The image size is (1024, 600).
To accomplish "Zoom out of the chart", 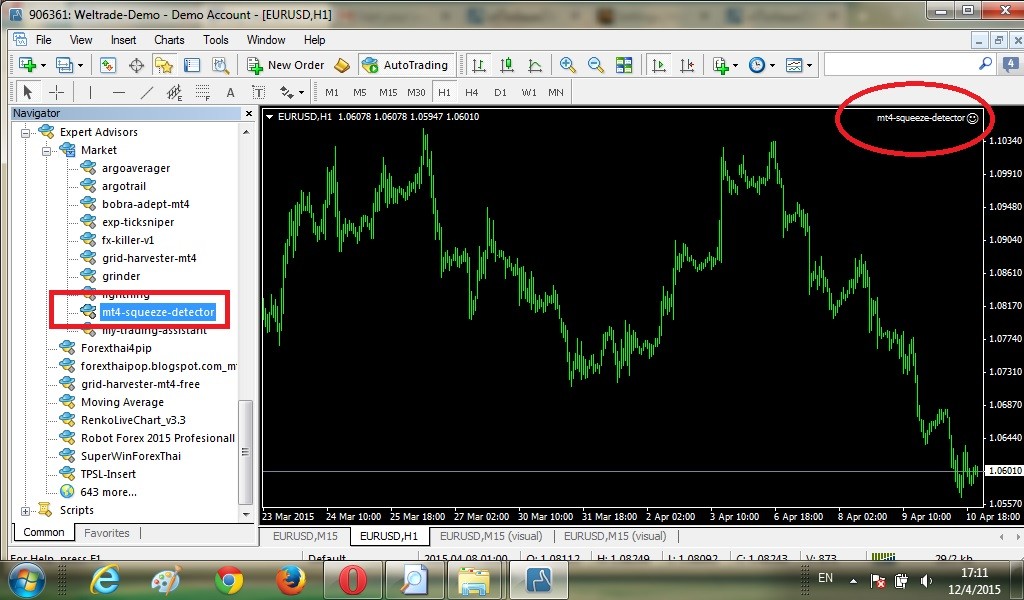I will coord(596,65).
